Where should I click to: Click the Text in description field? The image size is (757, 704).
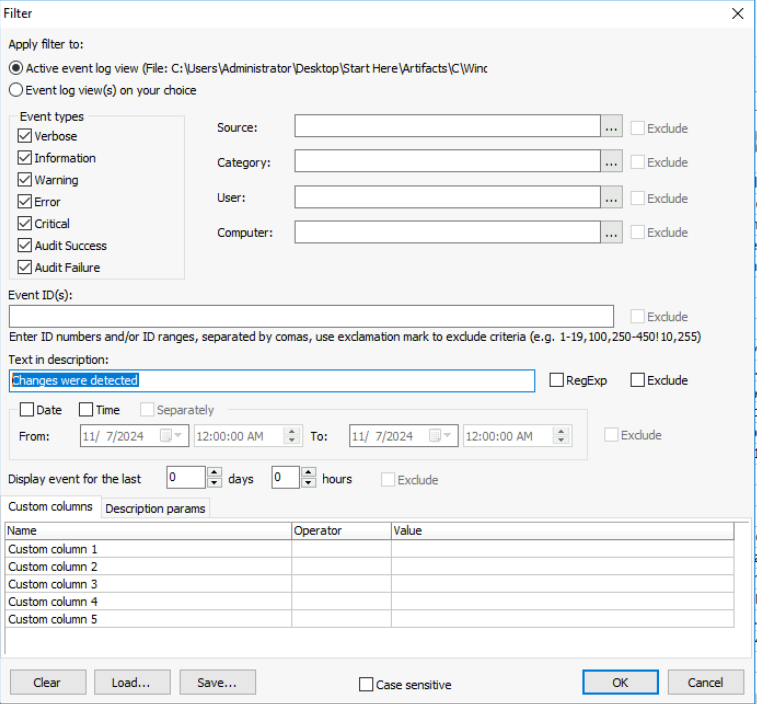pos(272,380)
